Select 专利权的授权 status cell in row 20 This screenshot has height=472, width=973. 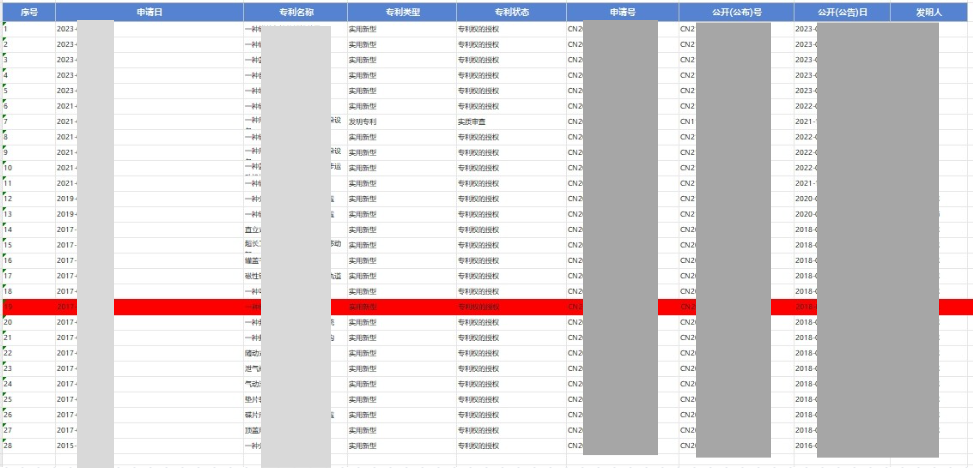511,322
